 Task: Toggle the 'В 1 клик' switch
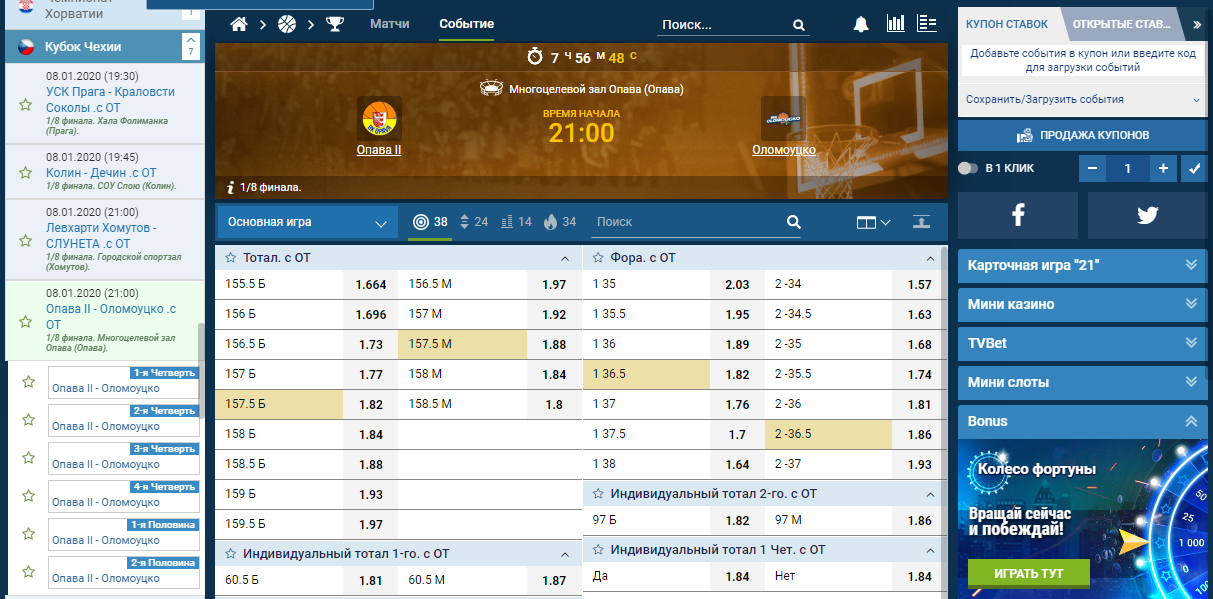pyautogui.click(x=968, y=168)
